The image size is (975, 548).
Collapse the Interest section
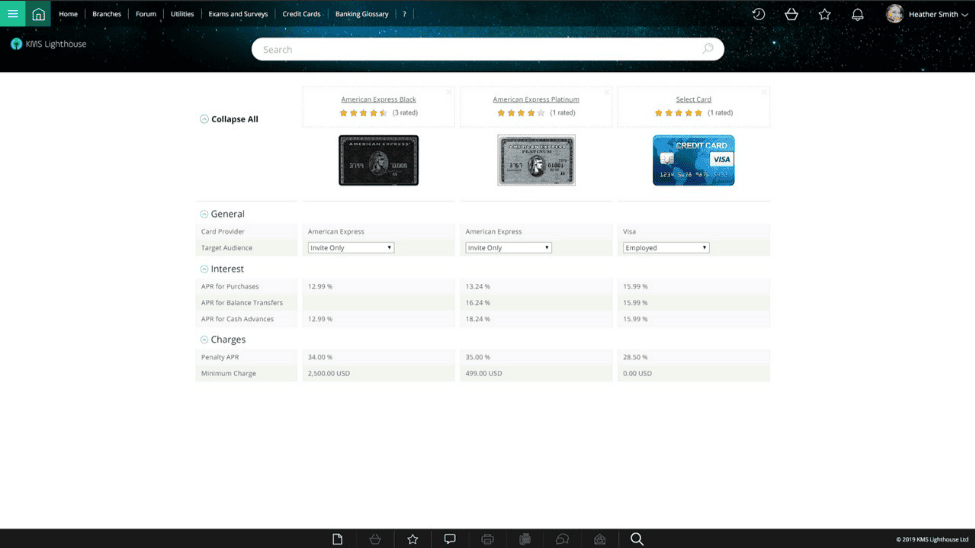205,269
